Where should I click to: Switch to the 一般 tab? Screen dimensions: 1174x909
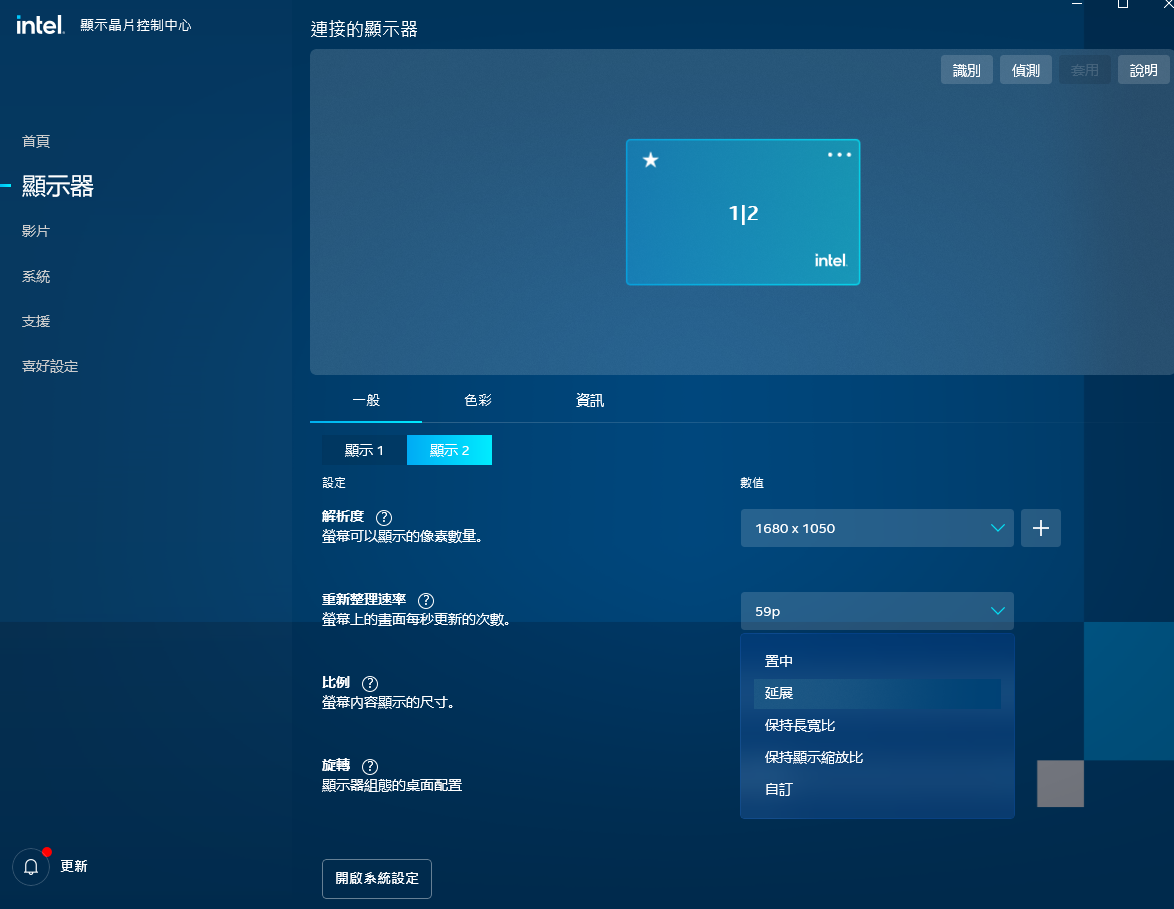click(x=366, y=401)
